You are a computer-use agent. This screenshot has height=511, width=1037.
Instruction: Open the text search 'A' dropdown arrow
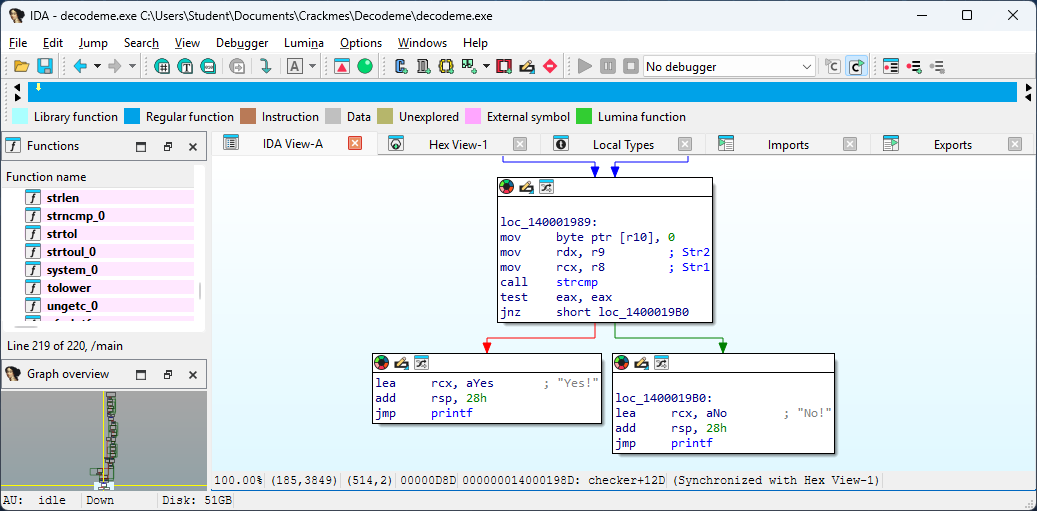(x=312, y=67)
